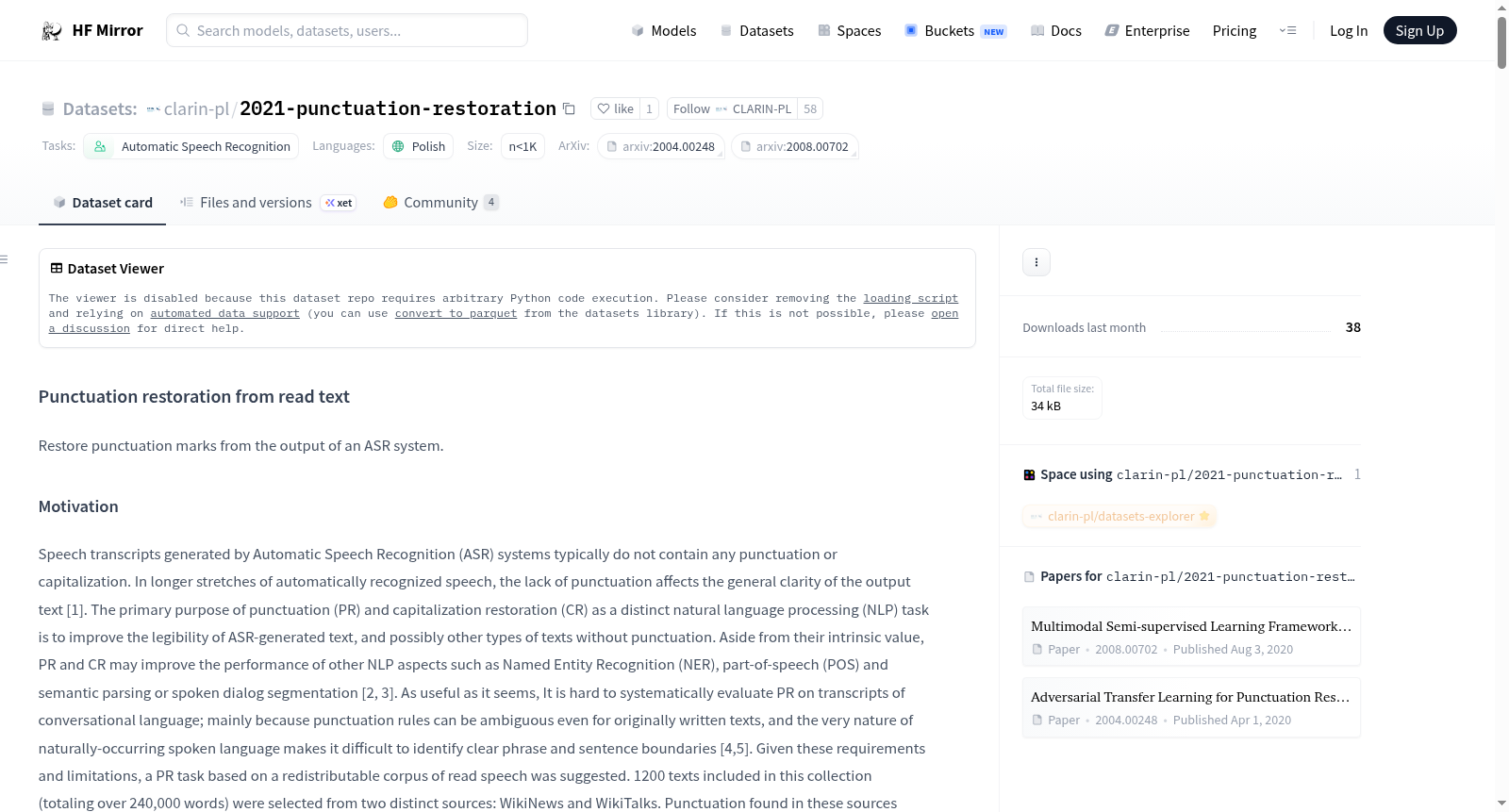
Task: Click the Sign Up button
Action: coord(1419,30)
